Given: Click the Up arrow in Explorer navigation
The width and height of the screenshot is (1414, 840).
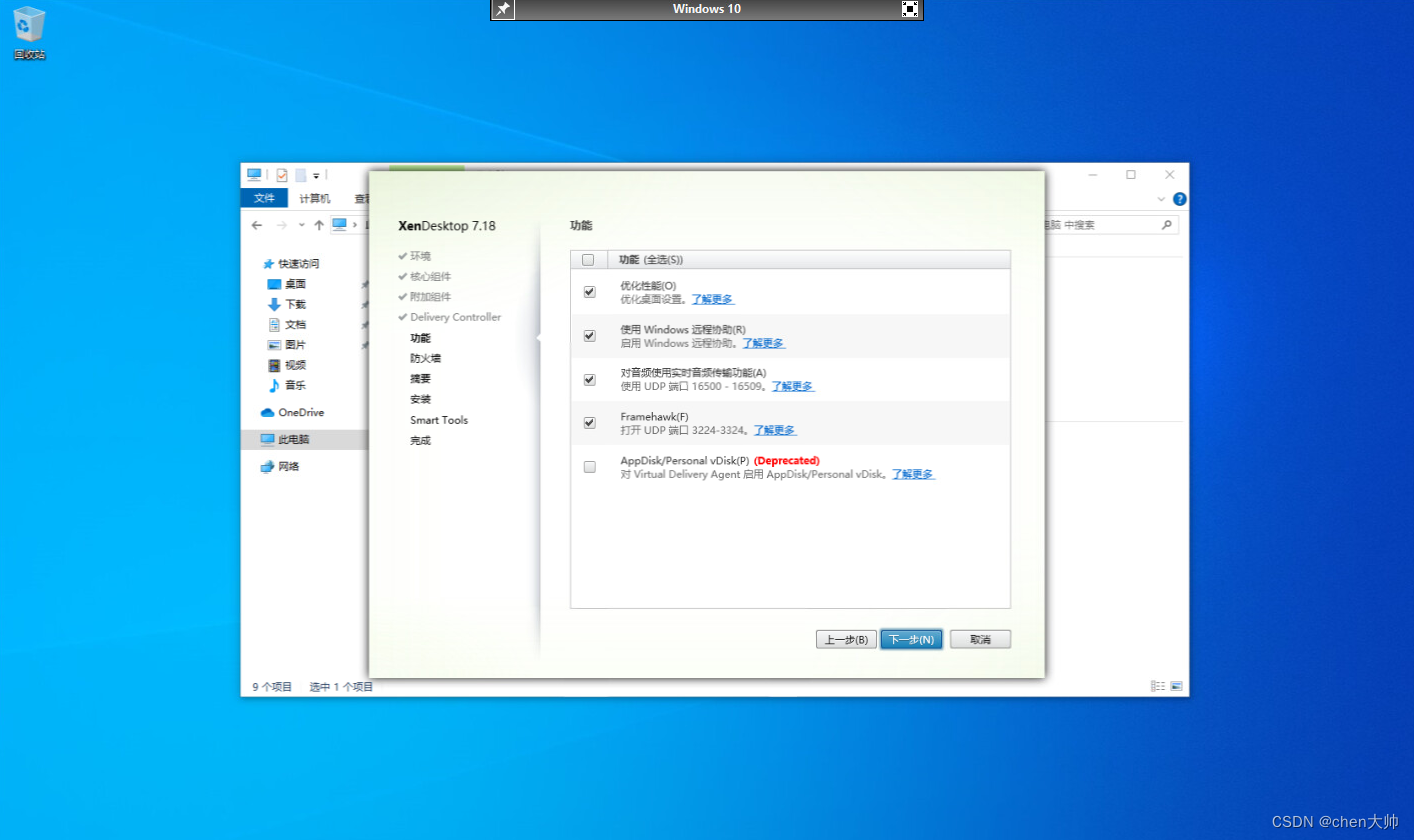Looking at the screenshot, I should point(319,225).
